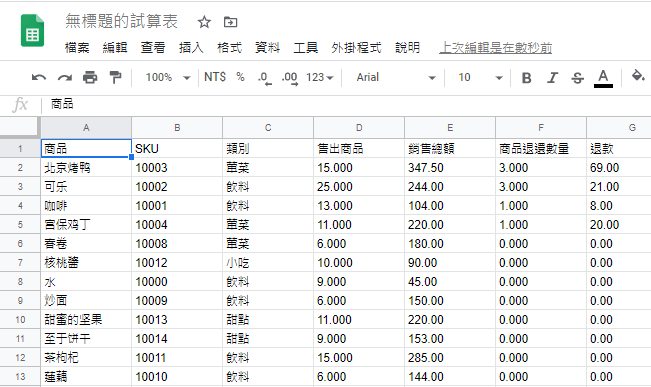Click SKU cell 10014
The image size is (651, 387).
(177, 338)
